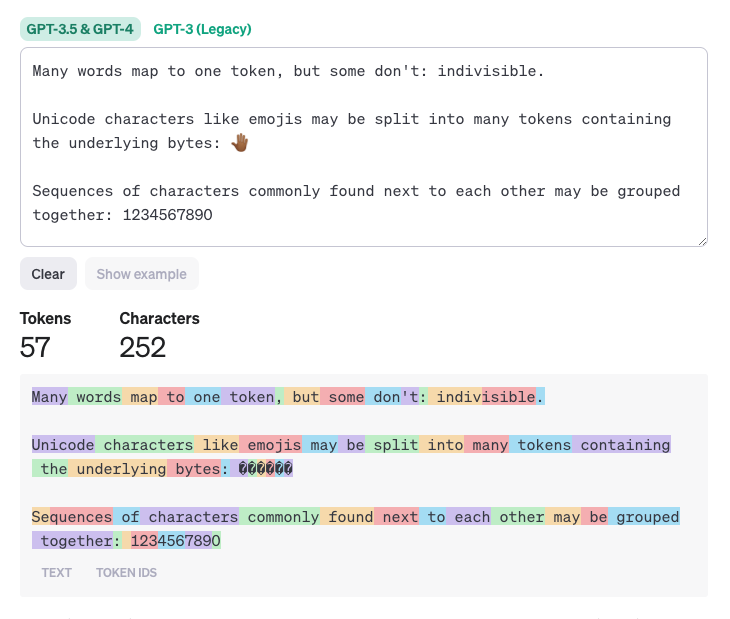Click the highlighted token 'indiv' in output

tap(455, 397)
